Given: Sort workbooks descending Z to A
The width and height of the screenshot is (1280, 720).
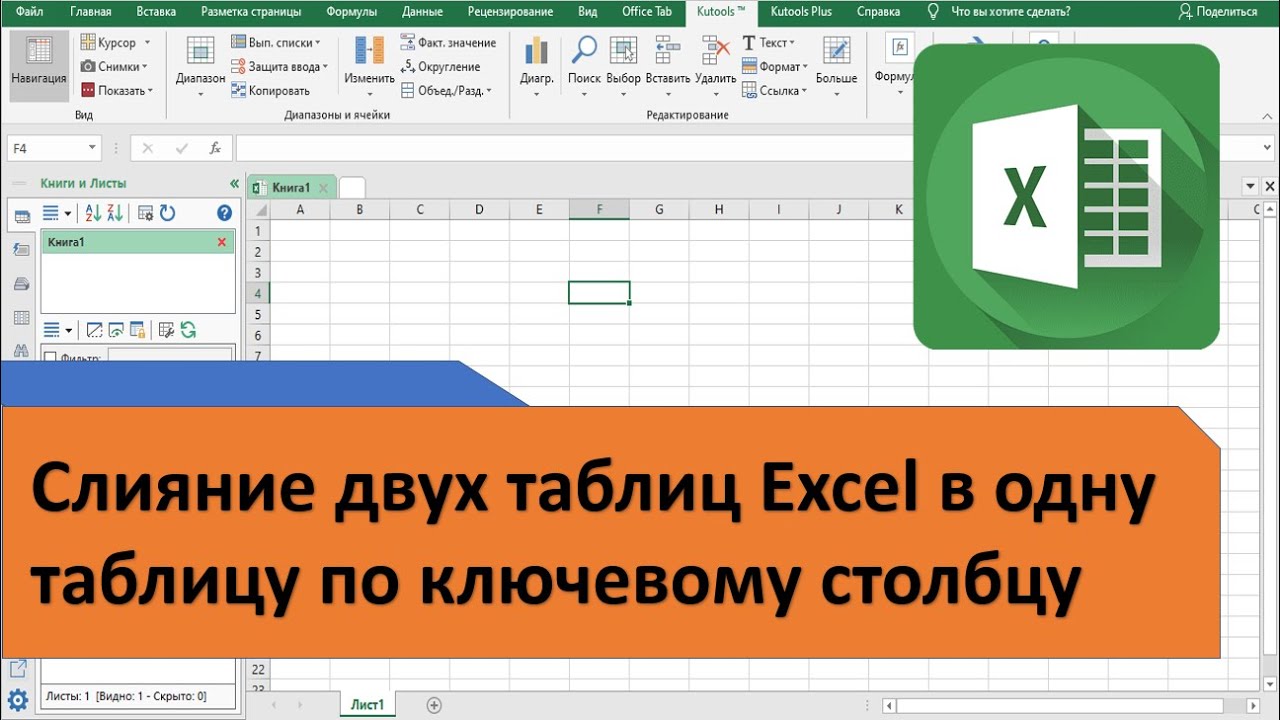Looking at the screenshot, I should pyautogui.click(x=114, y=213).
